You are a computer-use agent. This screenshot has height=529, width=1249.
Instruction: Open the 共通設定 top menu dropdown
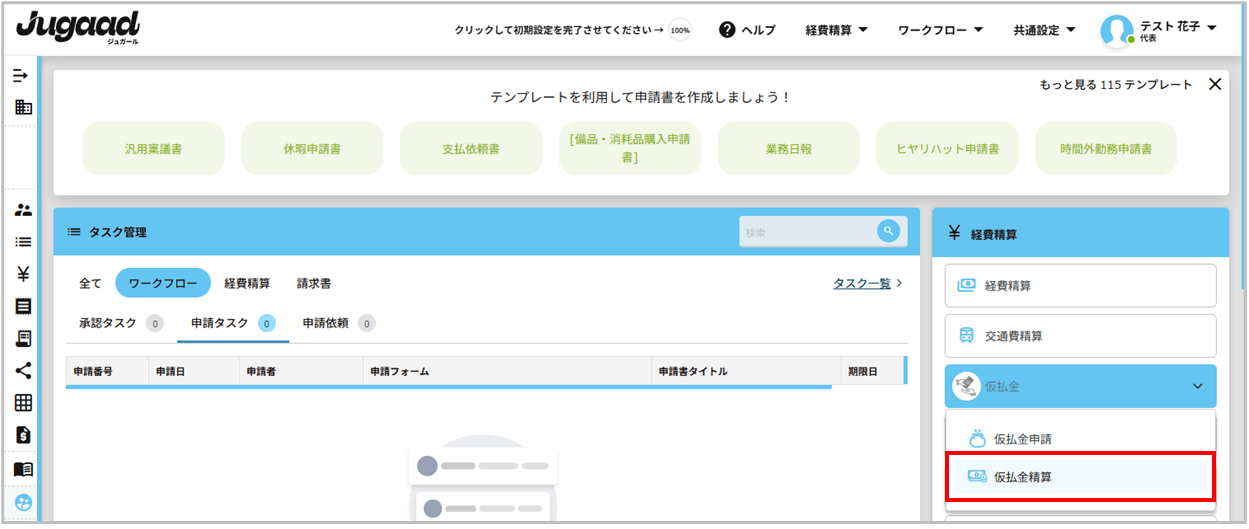tap(1044, 30)
